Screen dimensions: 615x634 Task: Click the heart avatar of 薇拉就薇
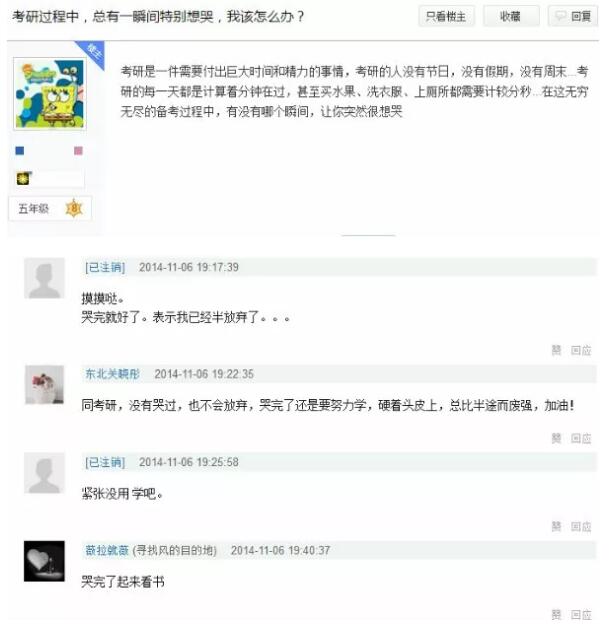click(44, 561)
